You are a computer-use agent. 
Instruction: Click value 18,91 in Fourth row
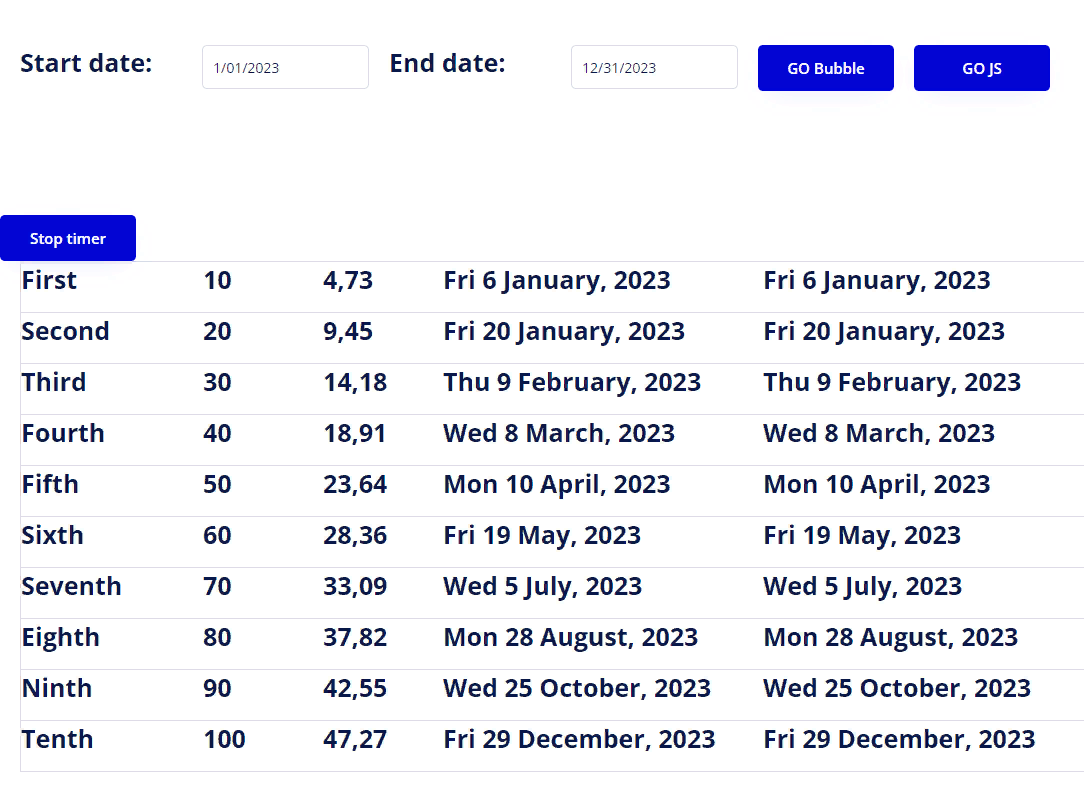pyautogui.click(x=355, y=433)
